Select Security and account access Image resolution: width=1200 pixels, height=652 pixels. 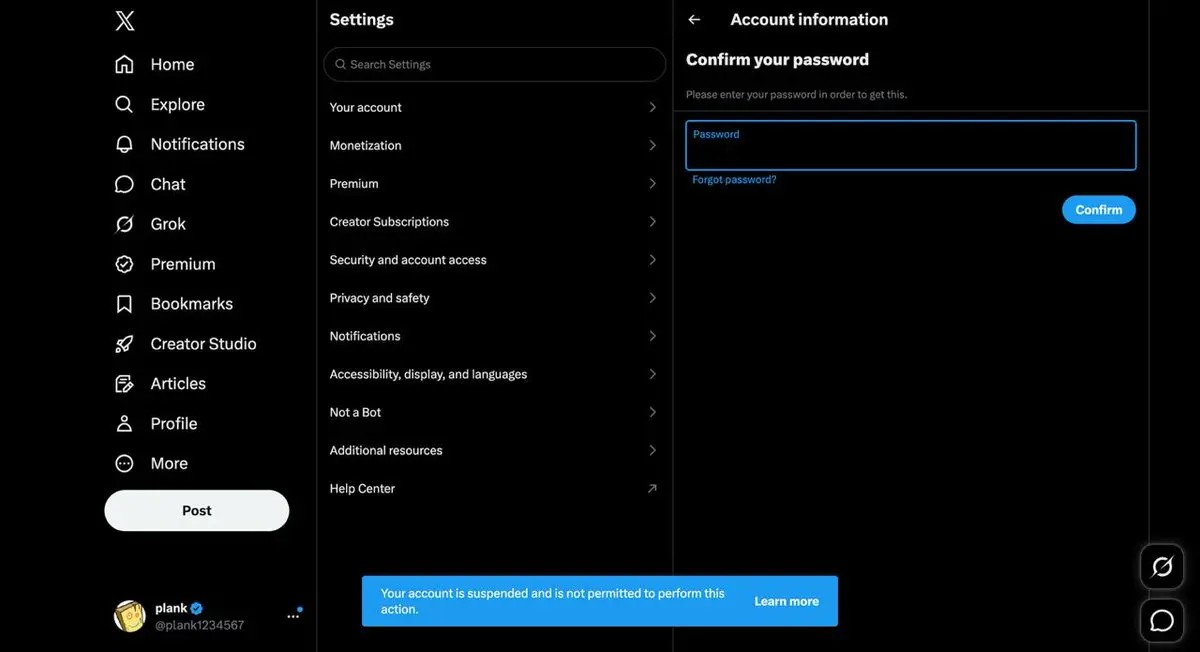[x=494, y=260]
